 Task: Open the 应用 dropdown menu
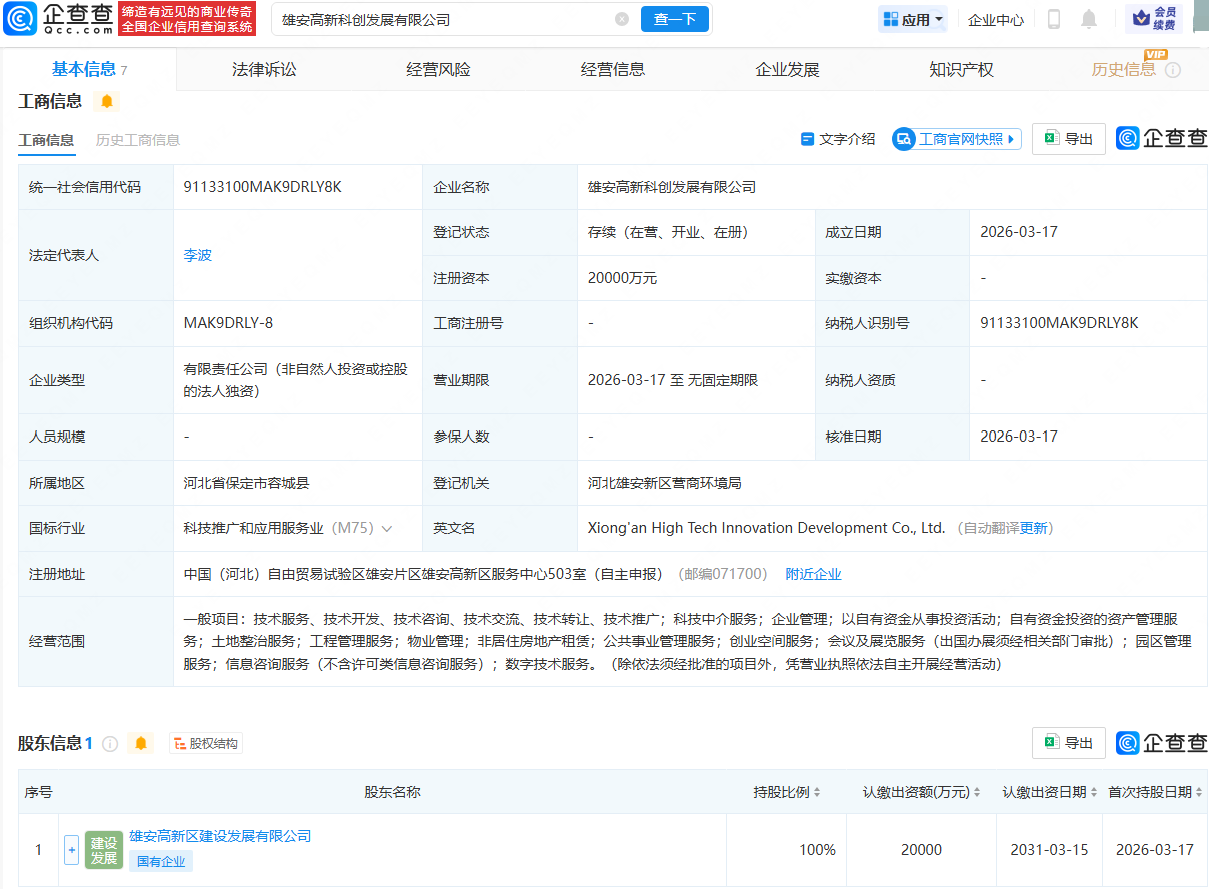[912, 19]
